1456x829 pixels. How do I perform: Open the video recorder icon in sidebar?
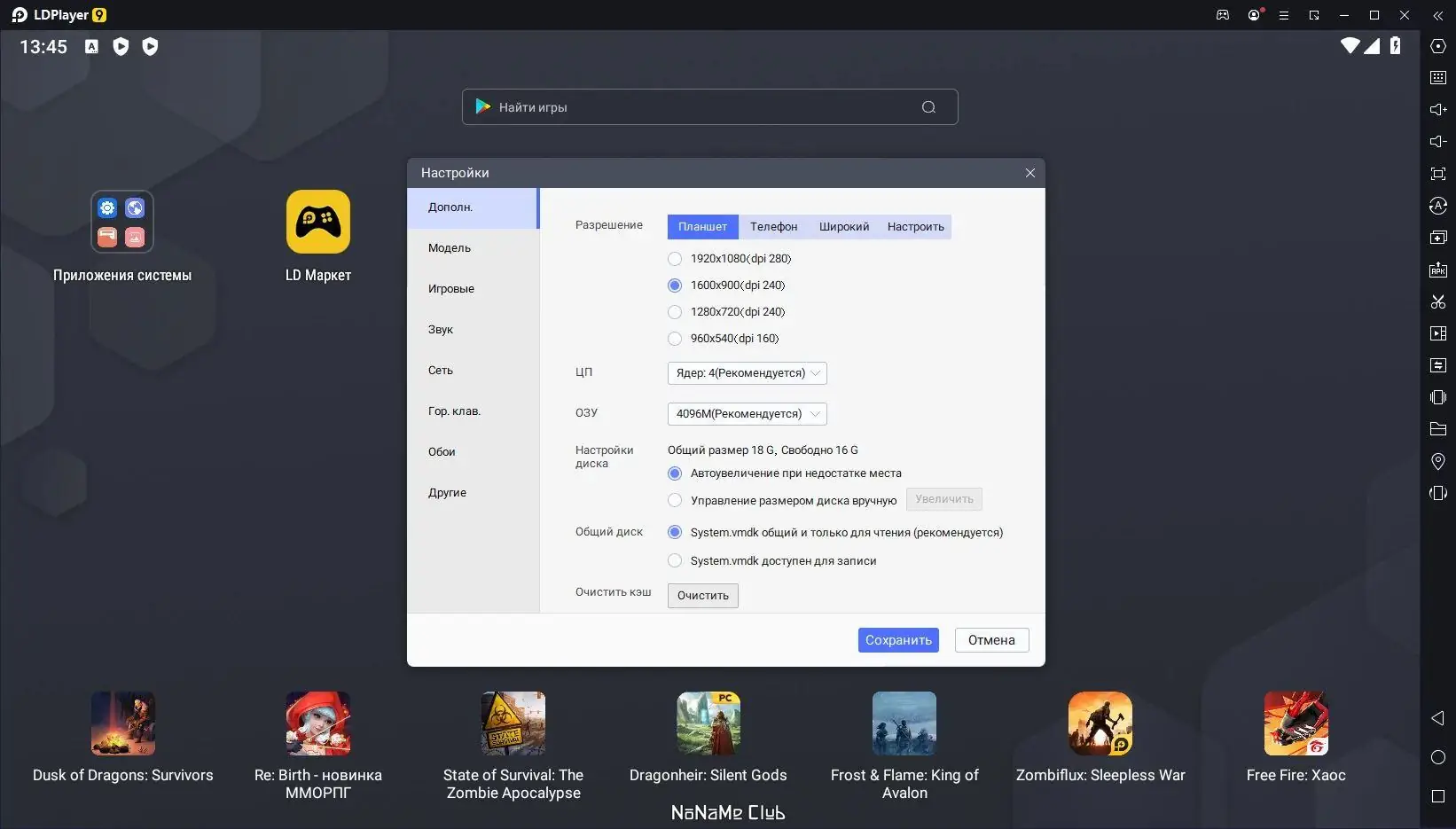tap(1438, 333)
